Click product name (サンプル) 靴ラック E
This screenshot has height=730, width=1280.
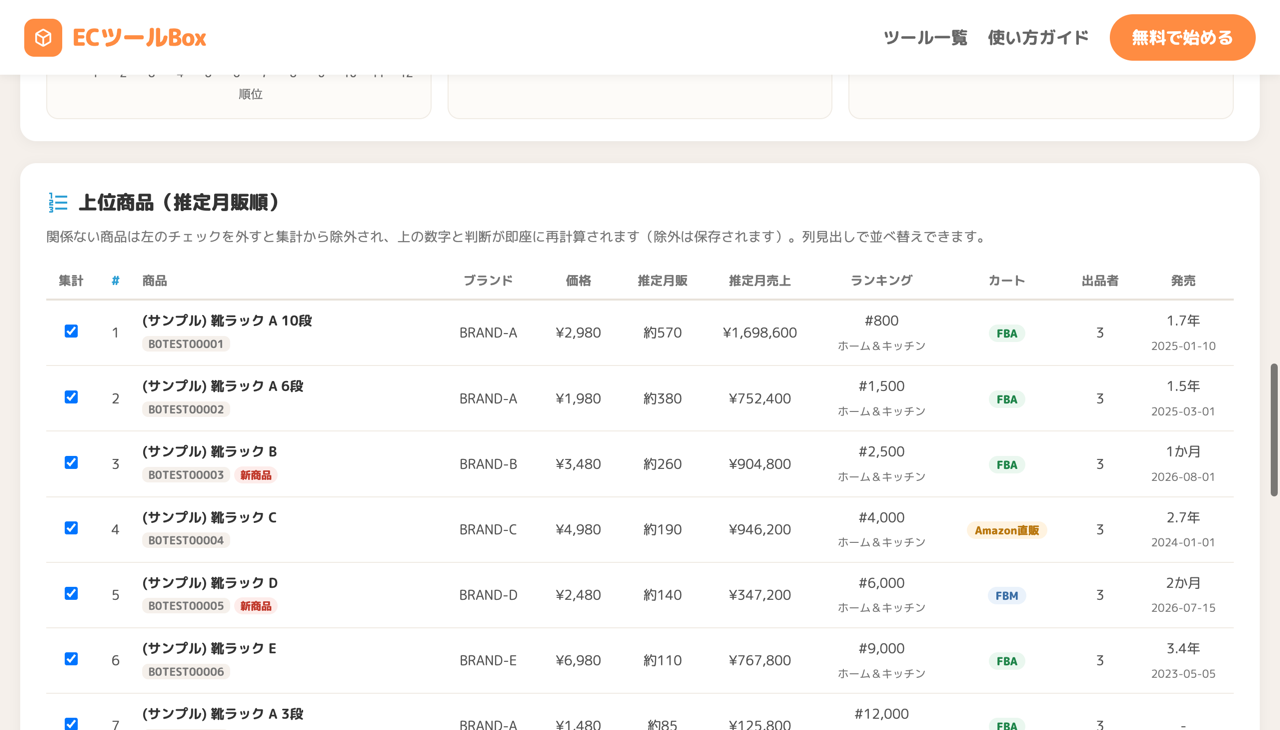(209, 648)
